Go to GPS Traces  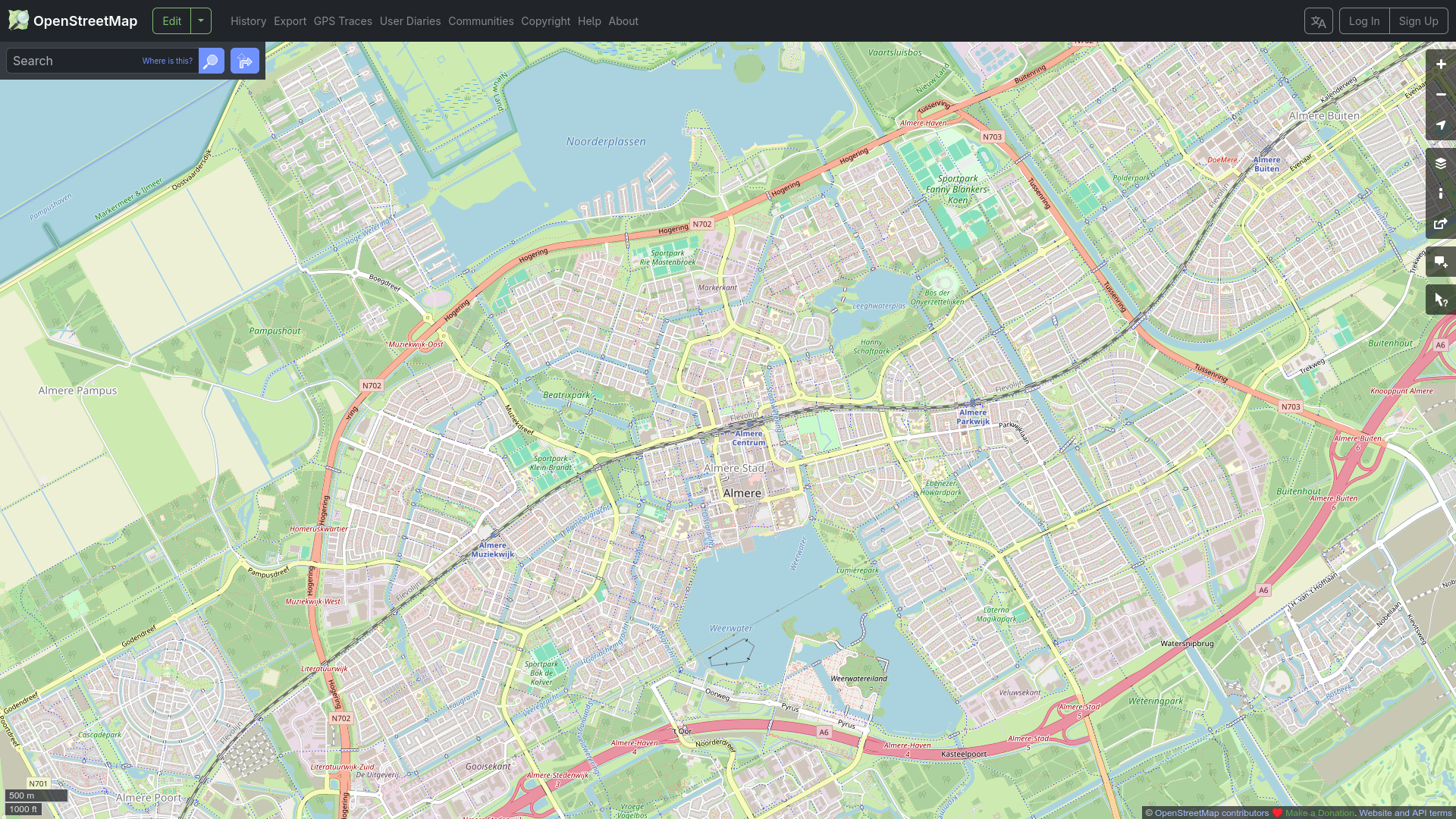(x=343, y=21)
